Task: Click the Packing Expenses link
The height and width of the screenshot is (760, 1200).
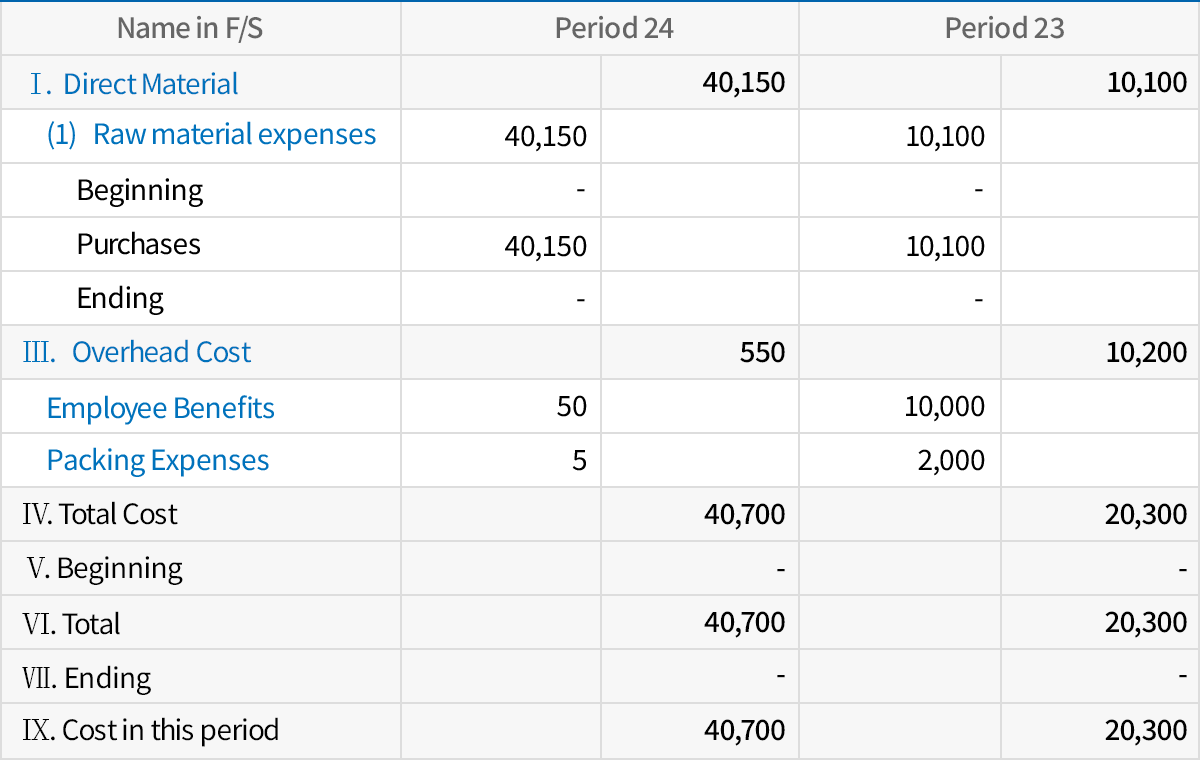Action: 158,460
